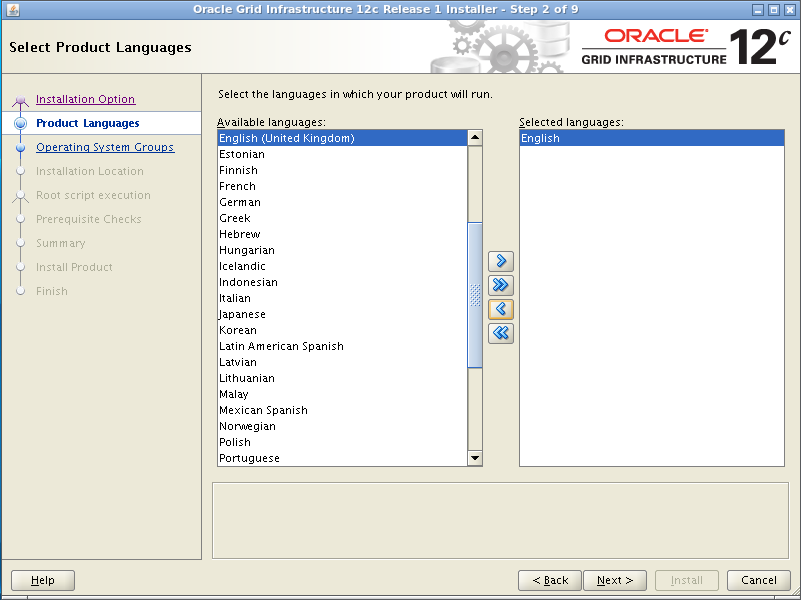Click the add all languages double-arrow button
The height and width of the screenshot is (600, 801).
coord(501,285)
